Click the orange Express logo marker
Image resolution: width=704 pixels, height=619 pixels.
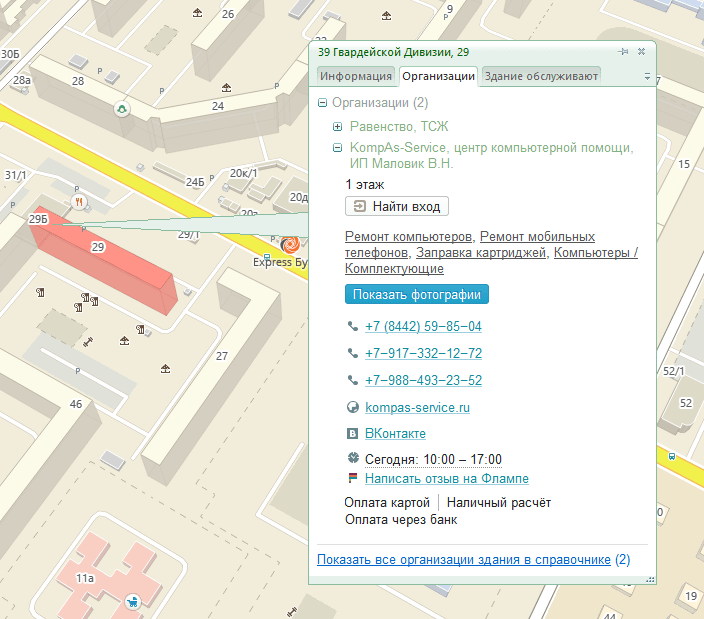(291, 244)
